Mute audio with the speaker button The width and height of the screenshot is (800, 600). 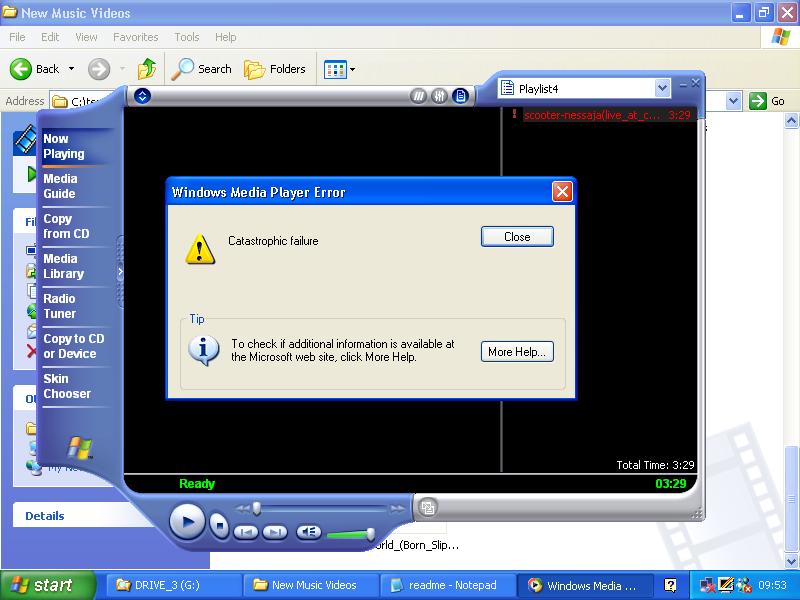[x=308, y=532]
